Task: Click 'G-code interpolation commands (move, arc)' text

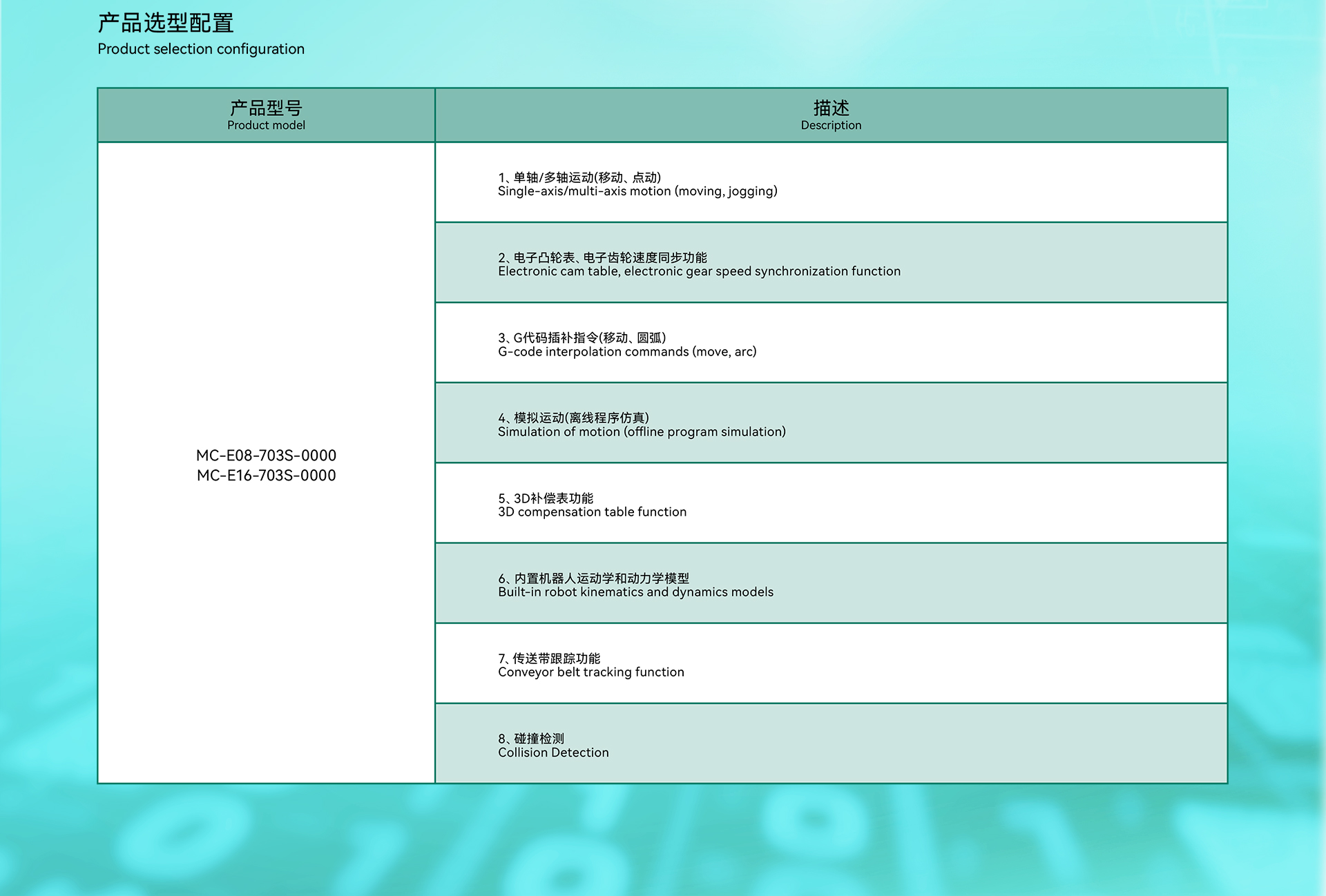Action: click(x=627, y=351)
